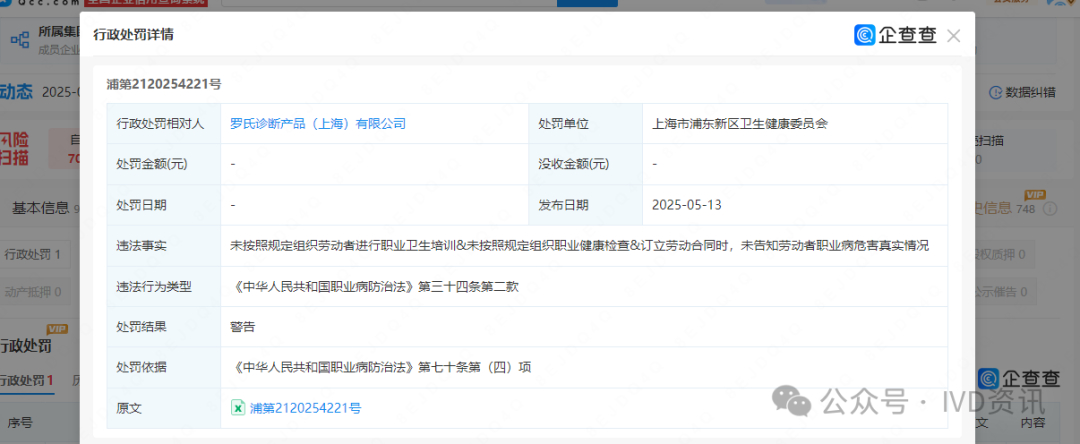The image size is (1080, 444).
Task: Click the 企查查 logo in dialog header
Action: click(895, 35)
